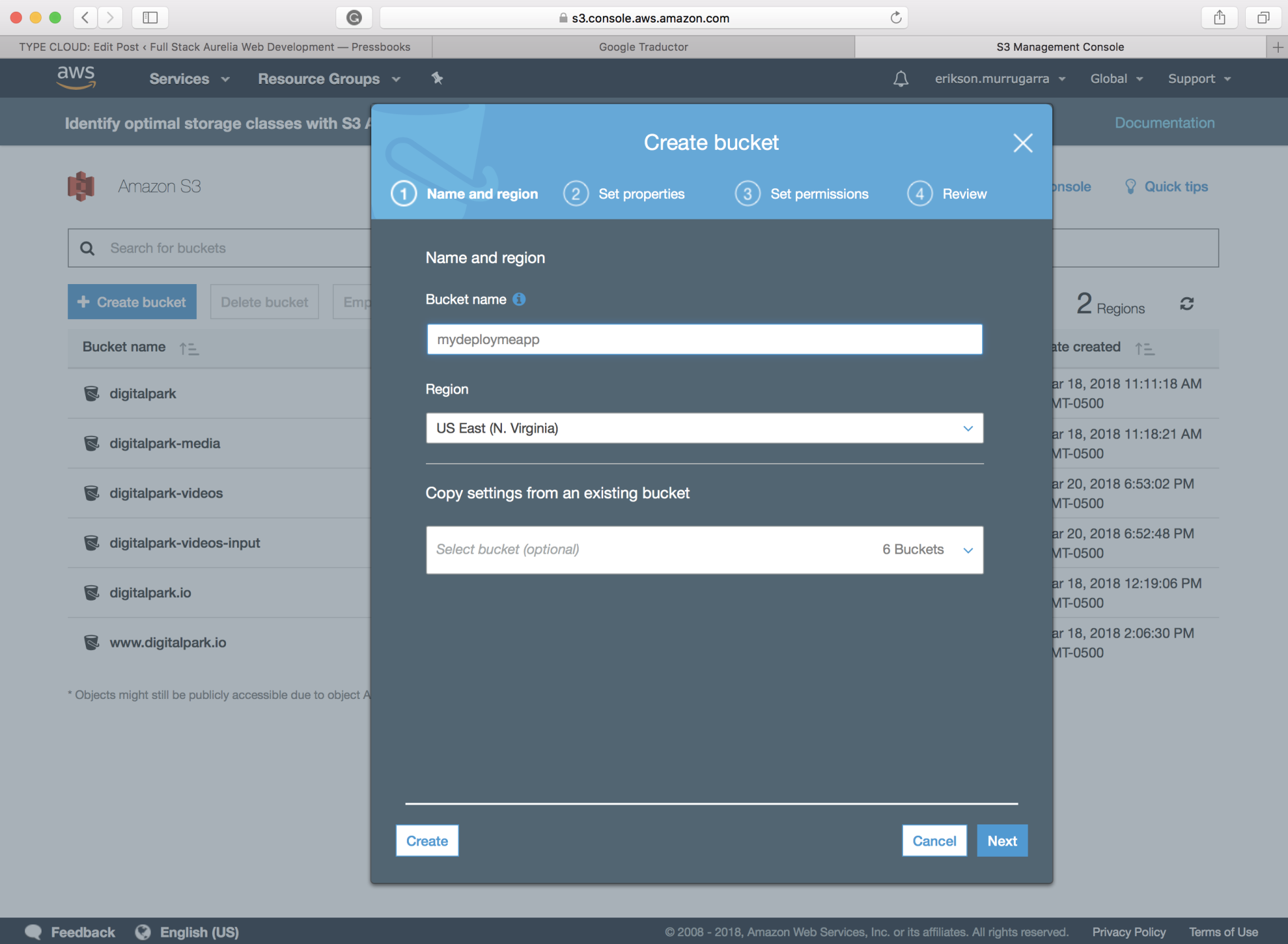Click the Create button in dialog
The image size is (1288, 944).
click(427, 841)
